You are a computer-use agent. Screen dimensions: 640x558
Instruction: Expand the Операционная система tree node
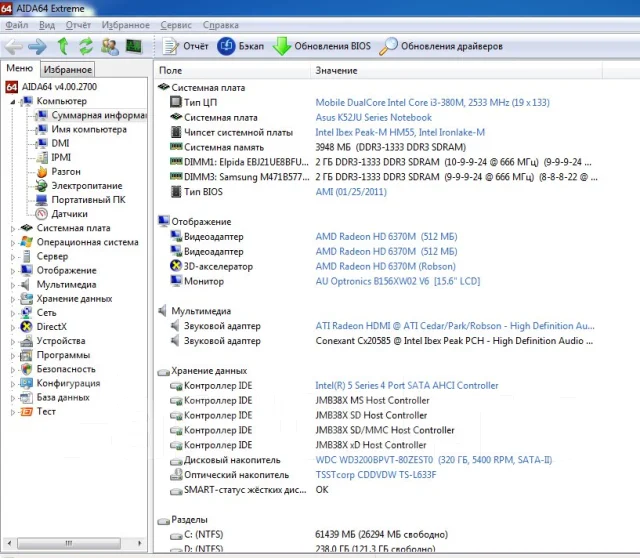point(13,243)
